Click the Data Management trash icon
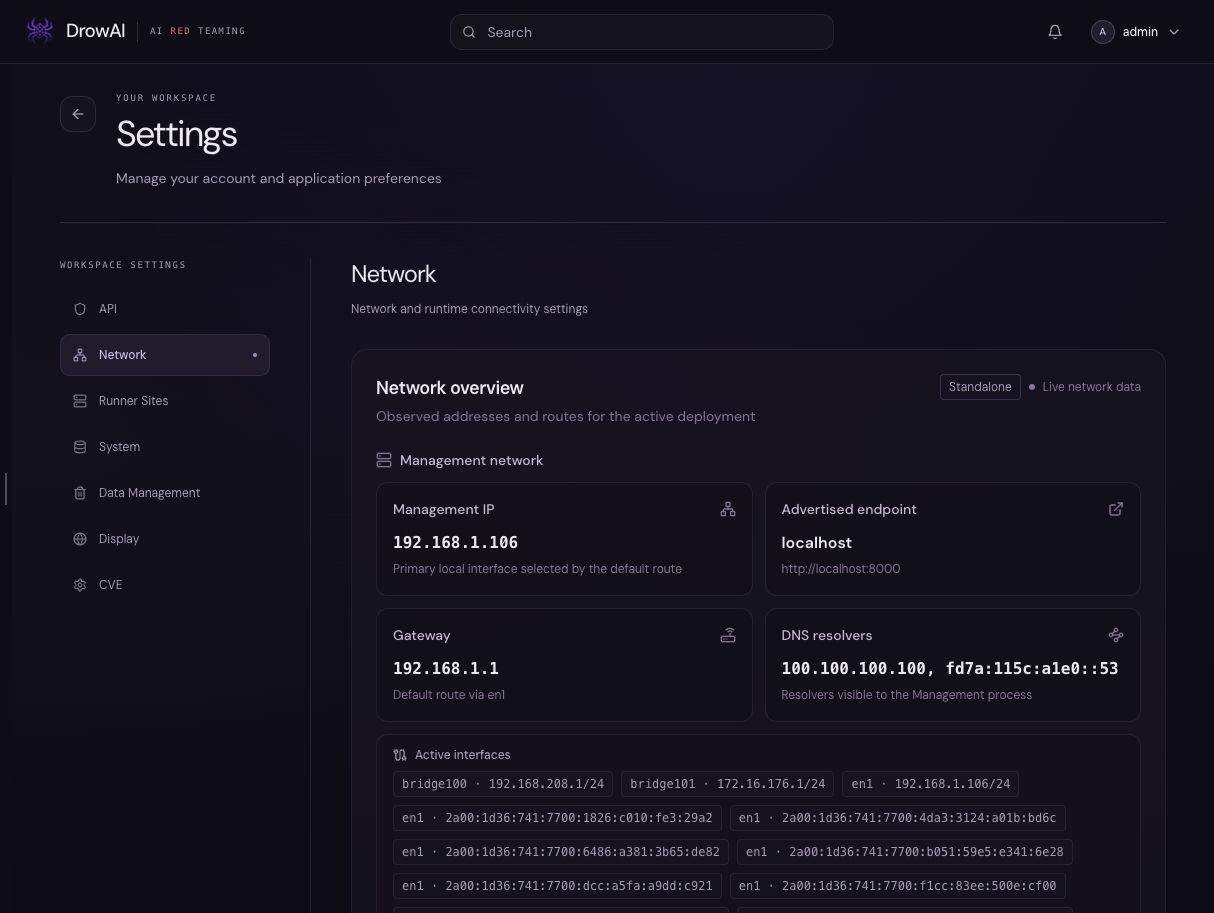Screen dimensions: 1214x913 [x=80, y=493]
